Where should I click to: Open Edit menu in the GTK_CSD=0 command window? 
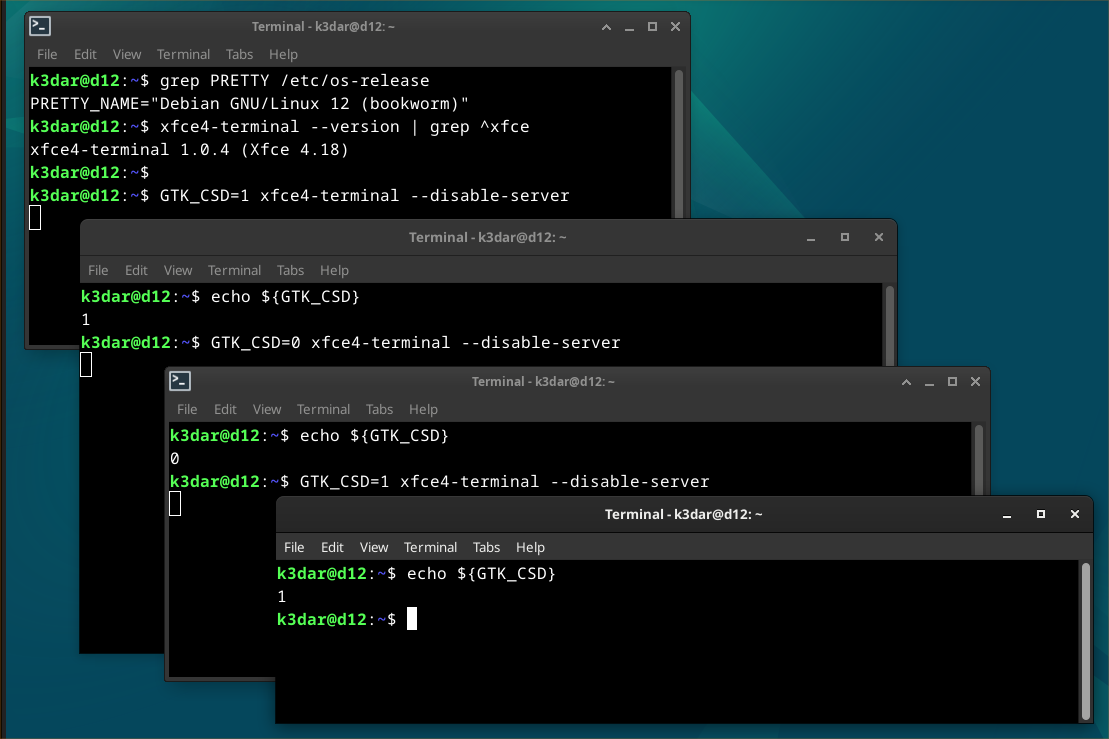[x=136, y=270]
